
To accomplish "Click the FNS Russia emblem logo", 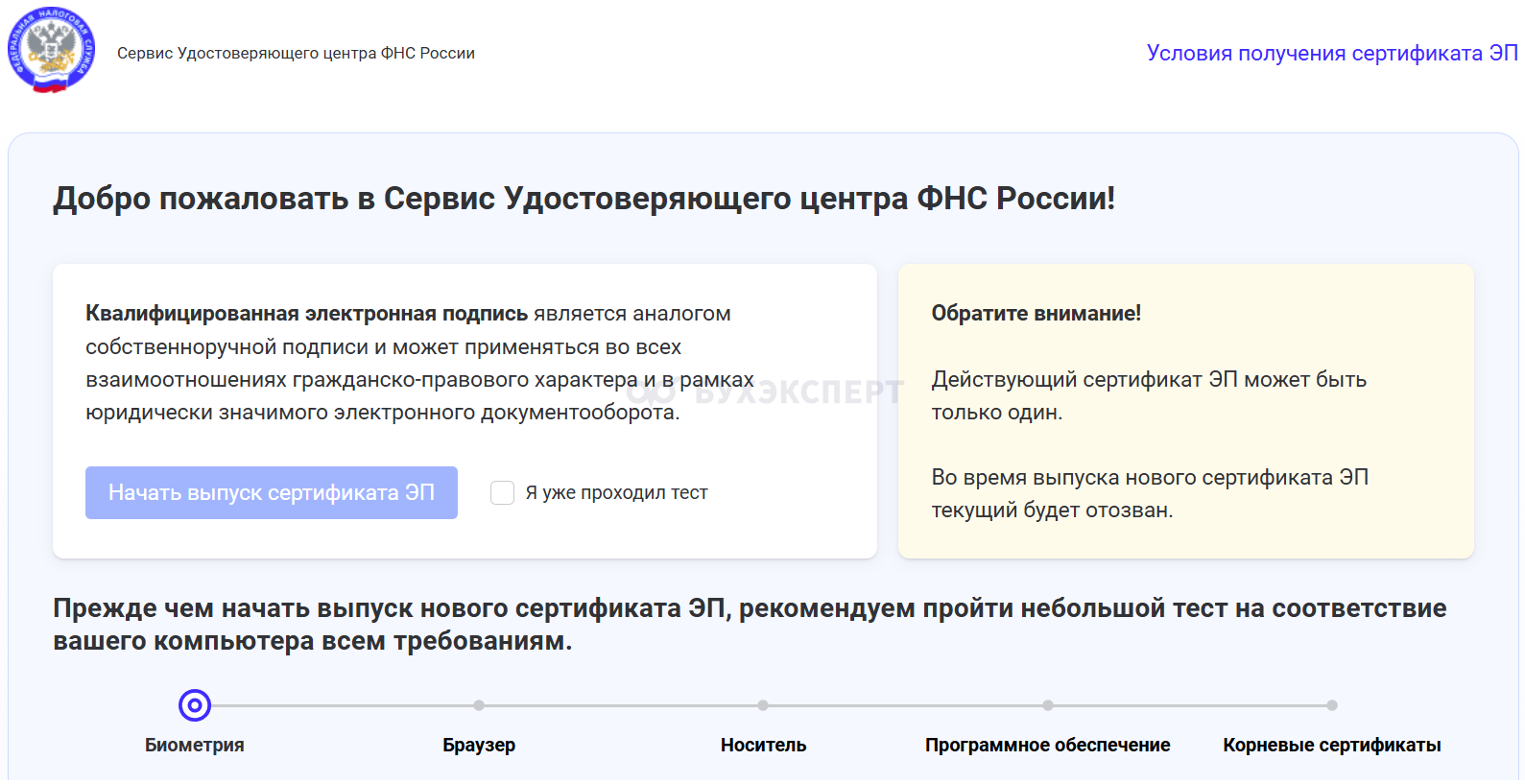I will click(52, 51).
